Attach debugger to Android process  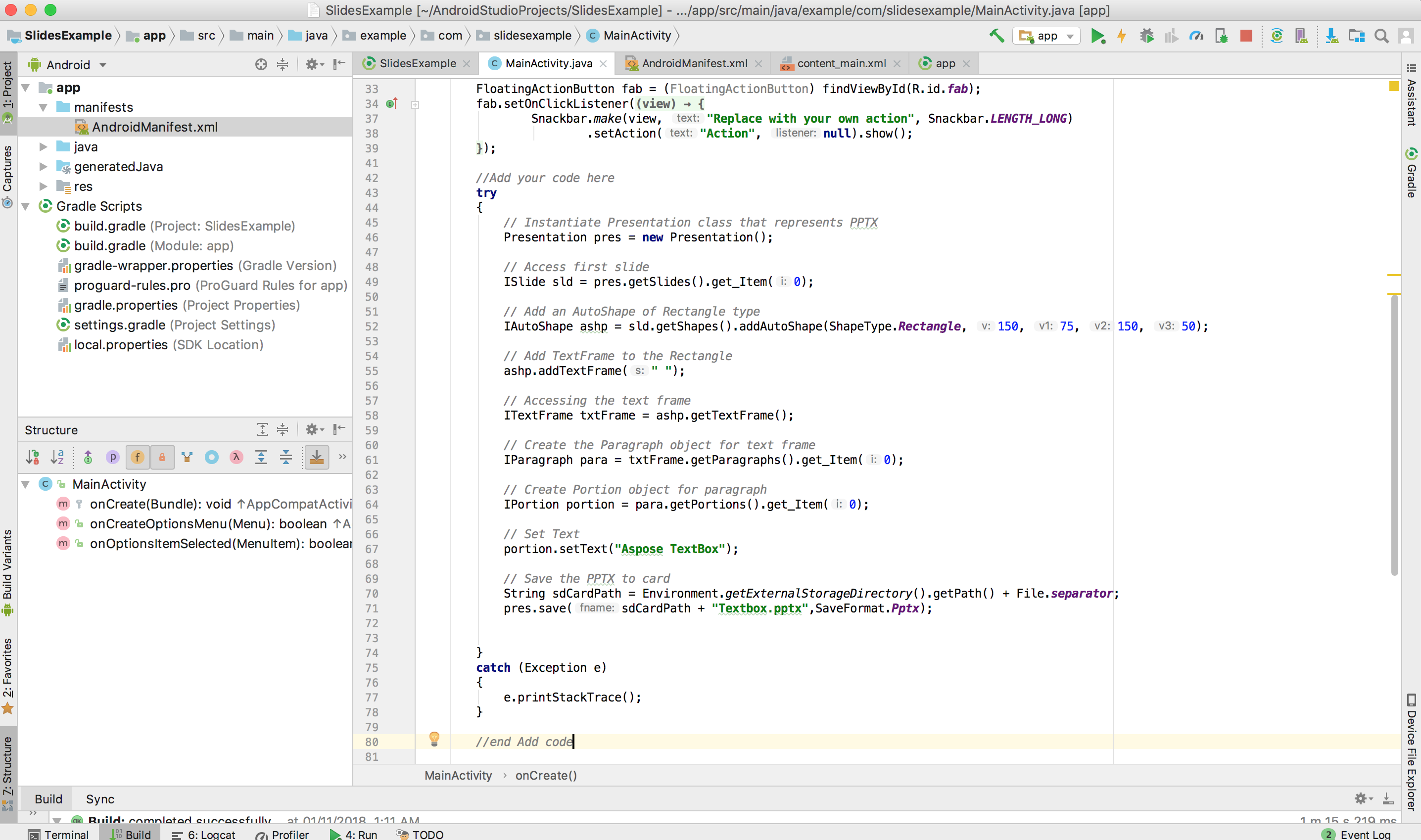[x=1221, y=36]
